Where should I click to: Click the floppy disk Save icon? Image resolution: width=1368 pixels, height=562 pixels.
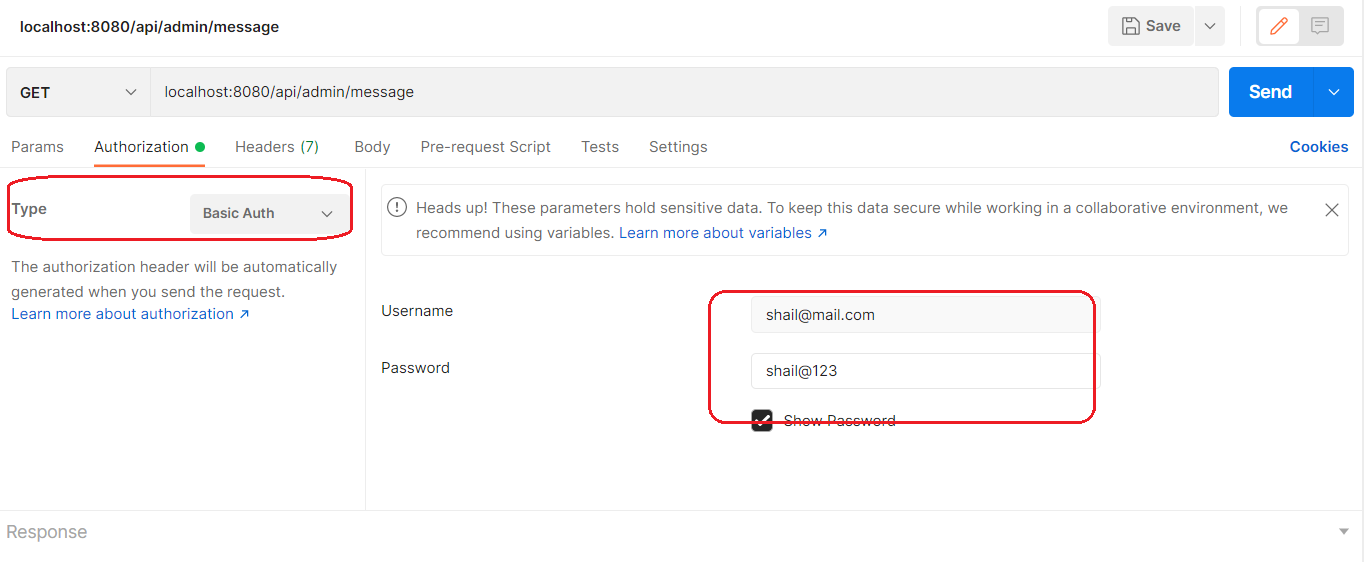tap(1130, 26)
